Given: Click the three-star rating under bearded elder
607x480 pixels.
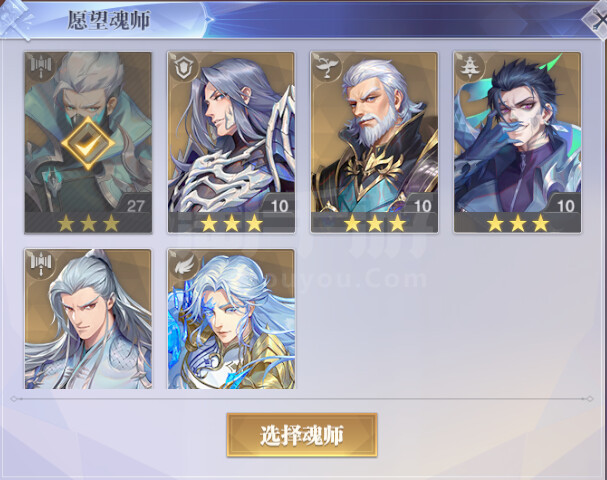Looking at the screenshot, I should 374,223.
